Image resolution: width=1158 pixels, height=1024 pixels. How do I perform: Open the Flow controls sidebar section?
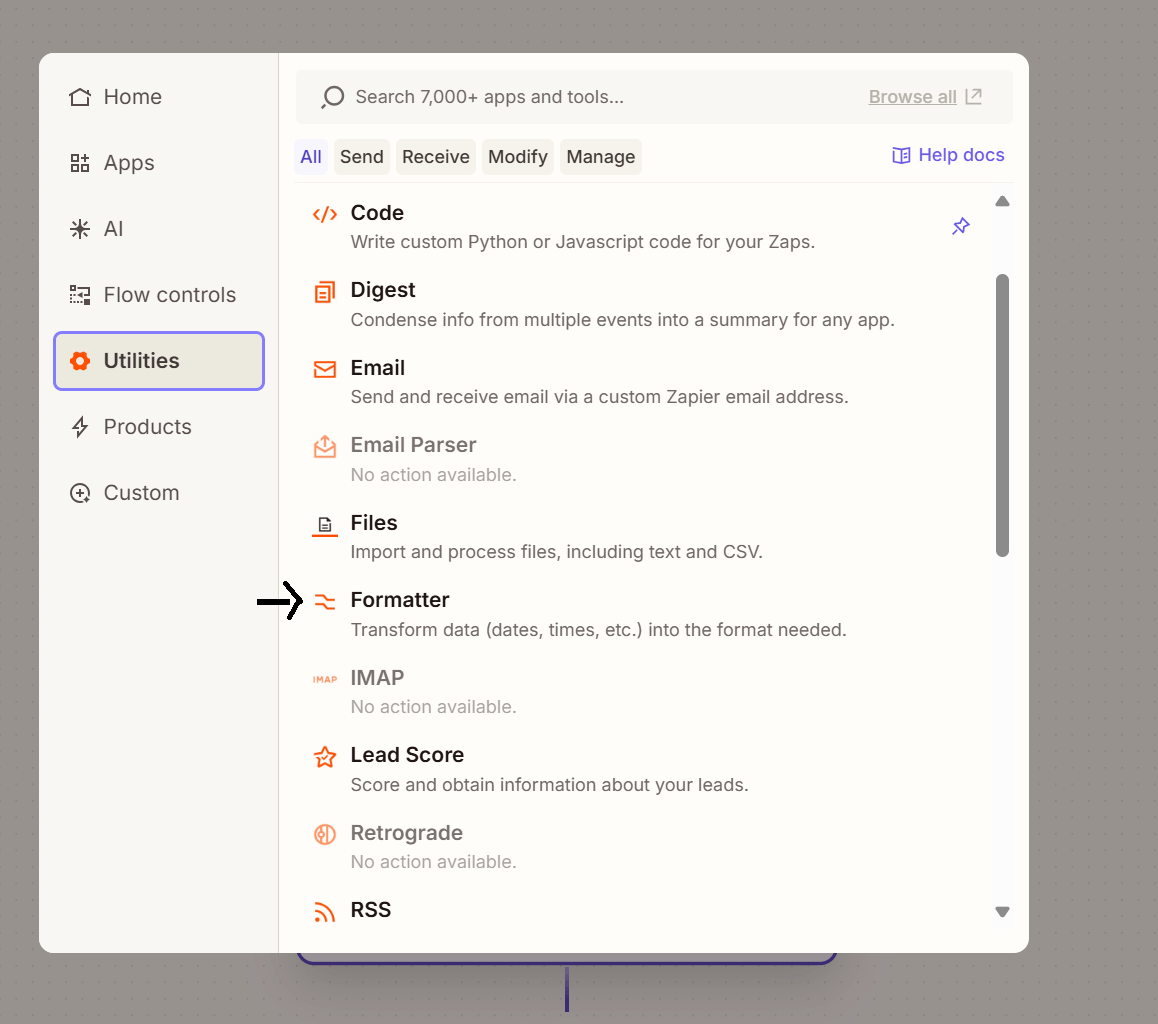[x=159, y=295]
